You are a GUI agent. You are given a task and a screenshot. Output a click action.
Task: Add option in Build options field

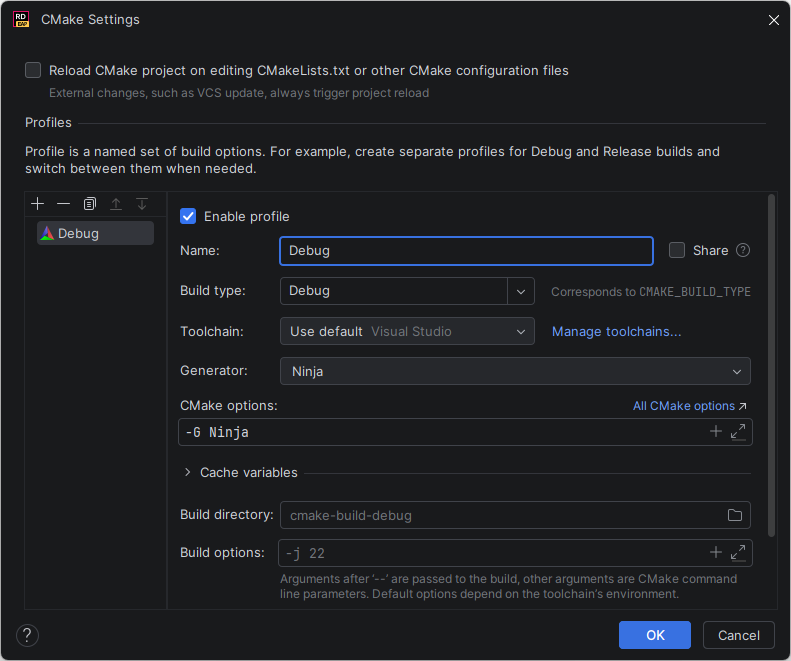[716, 553]
